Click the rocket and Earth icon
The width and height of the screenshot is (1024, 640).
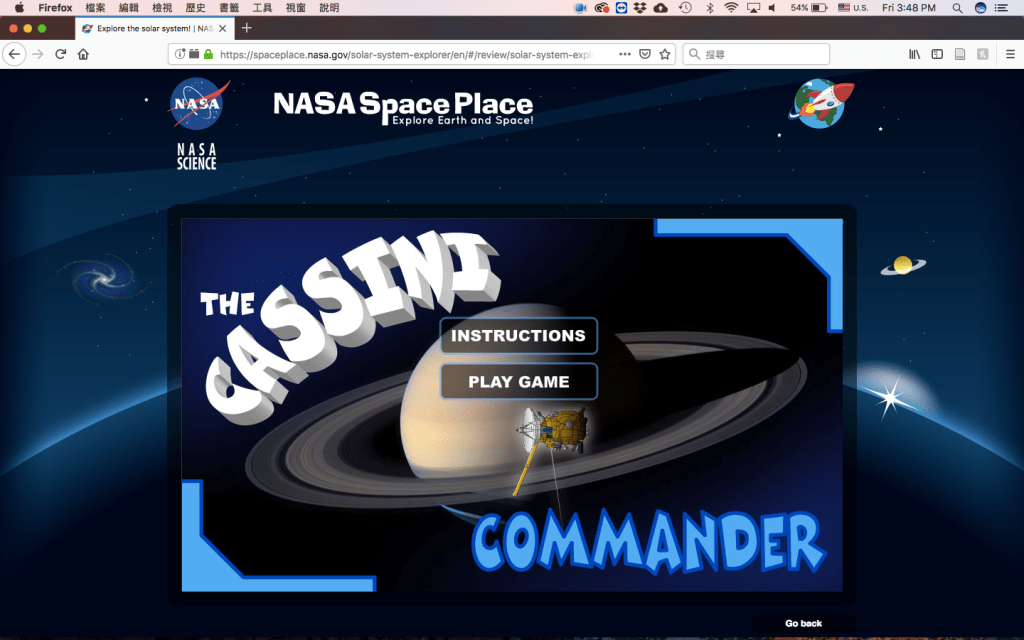[x=823, y=104]
